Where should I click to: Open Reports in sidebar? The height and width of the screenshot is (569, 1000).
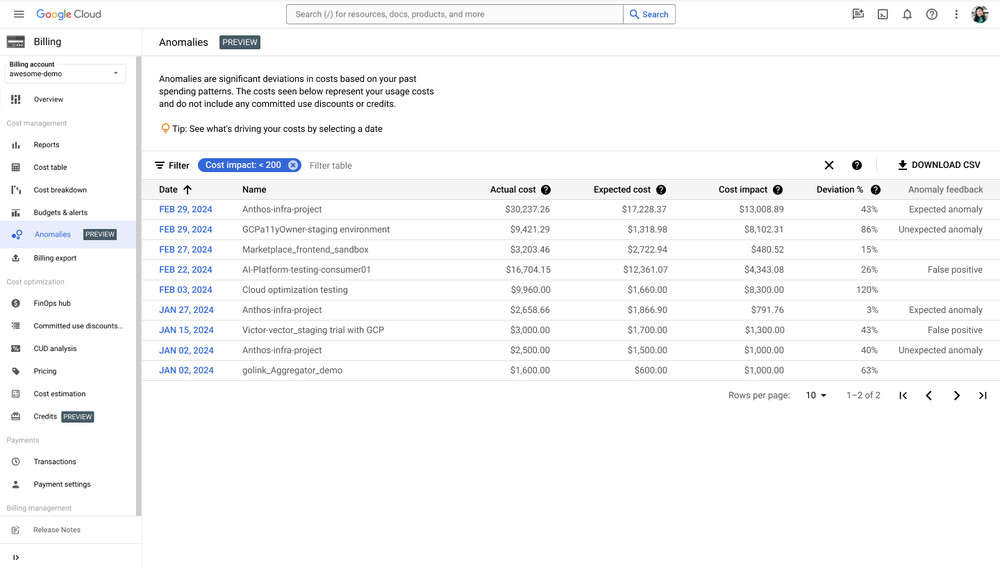(46, 145)
